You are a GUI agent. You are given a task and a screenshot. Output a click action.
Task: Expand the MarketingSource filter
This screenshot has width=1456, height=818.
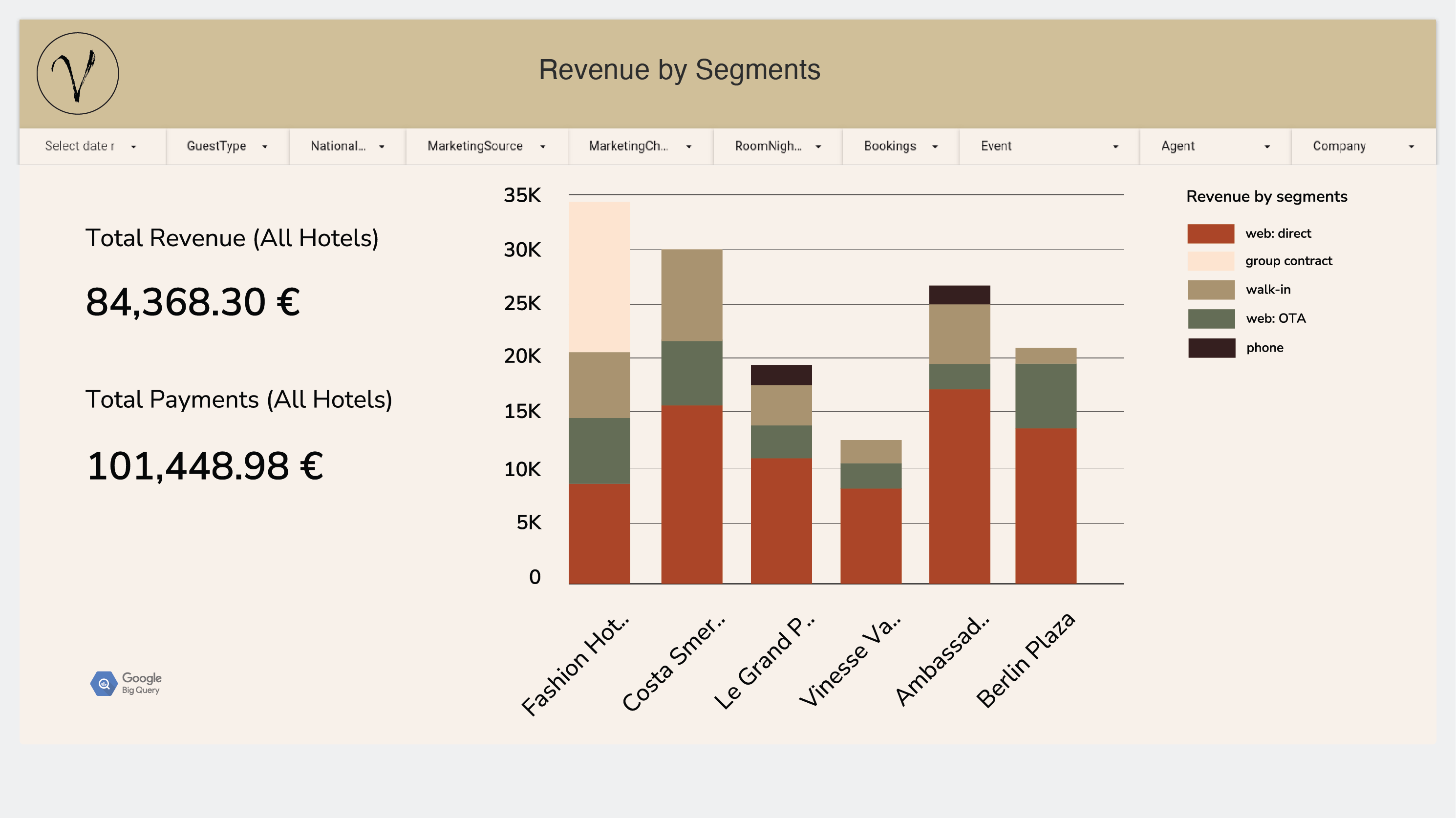pyautogui.click(x=486, y=147)
